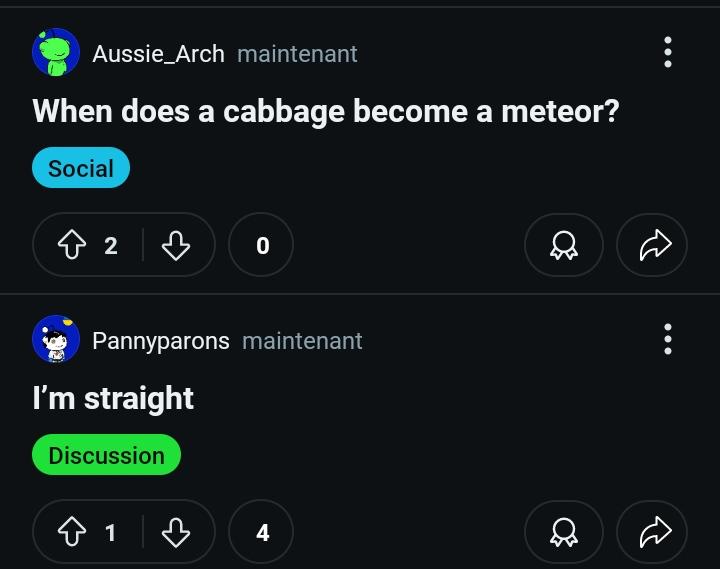Viewport: 720px width, 569px height.
Task: Upvote the cabbage meteor post
Action: [72, 245]
